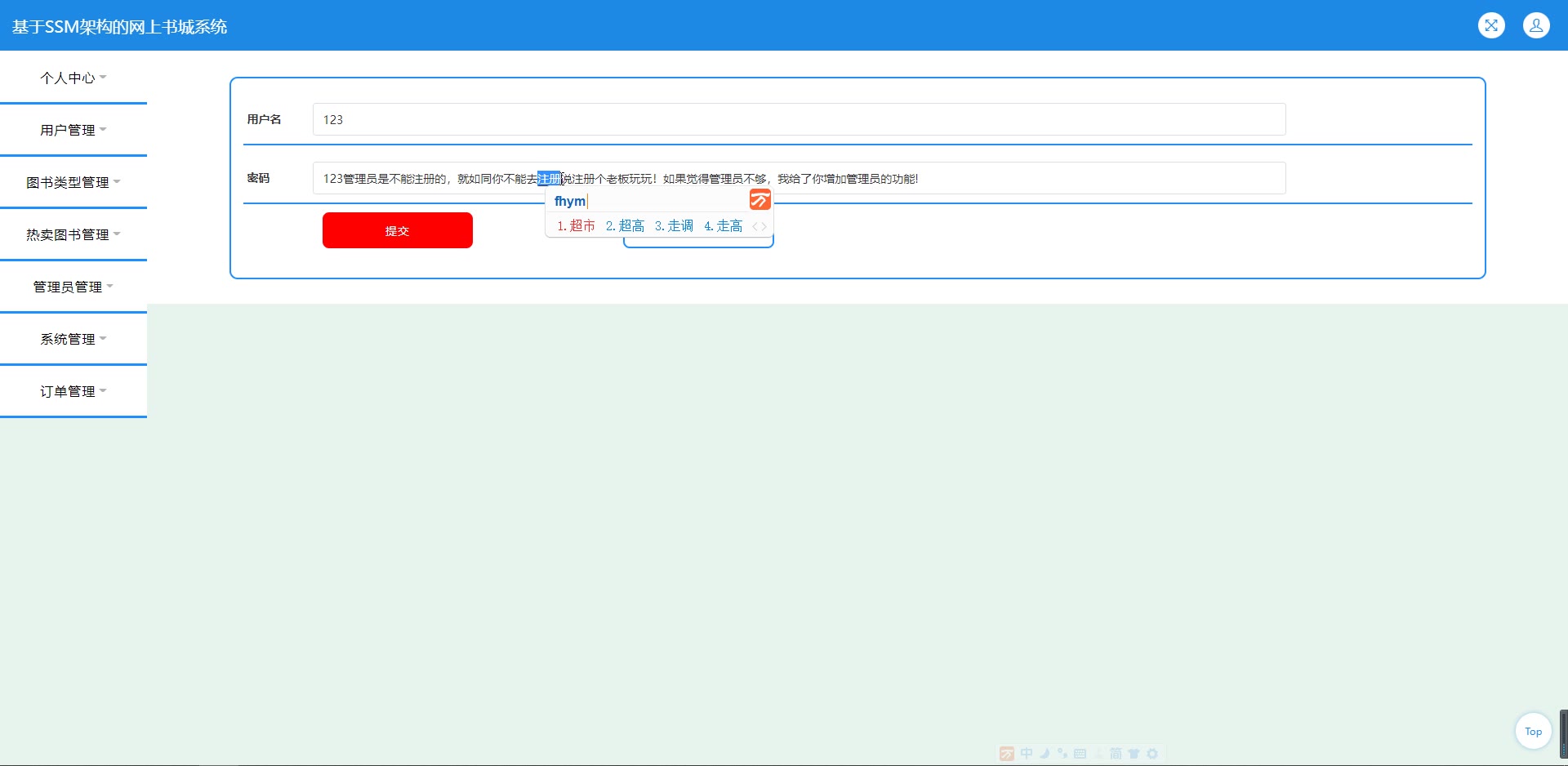
Task: Open the user avatar icon in header
Action: (x=1536, y=25)
